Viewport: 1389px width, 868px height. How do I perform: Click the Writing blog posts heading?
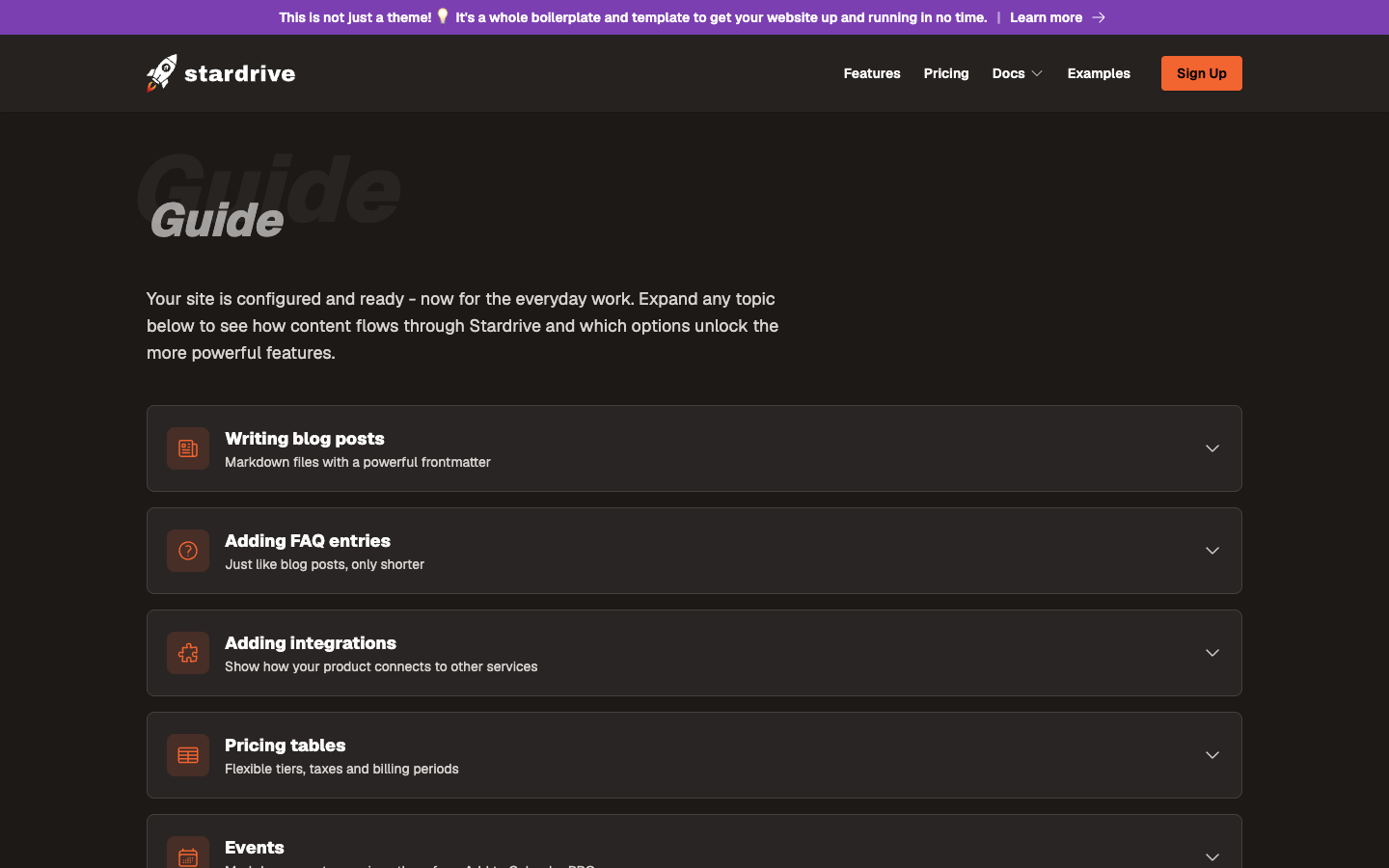click(x=305, y=439)
